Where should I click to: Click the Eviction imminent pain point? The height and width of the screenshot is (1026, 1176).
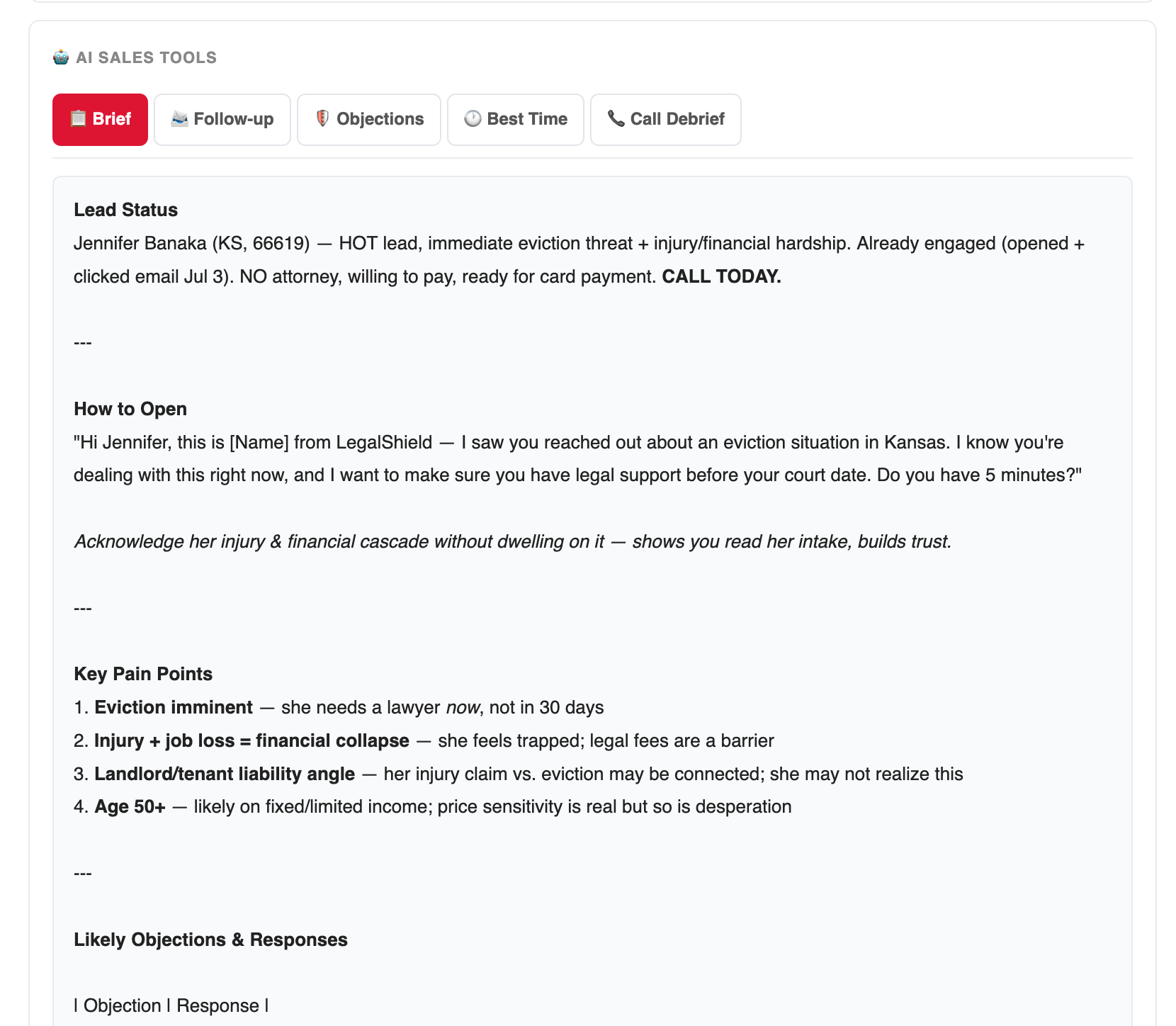pos(174,707)
